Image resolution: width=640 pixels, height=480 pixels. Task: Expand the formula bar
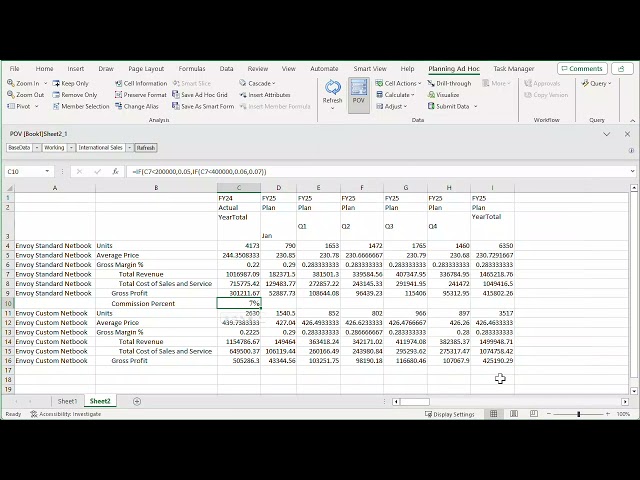tap(632, 171)
